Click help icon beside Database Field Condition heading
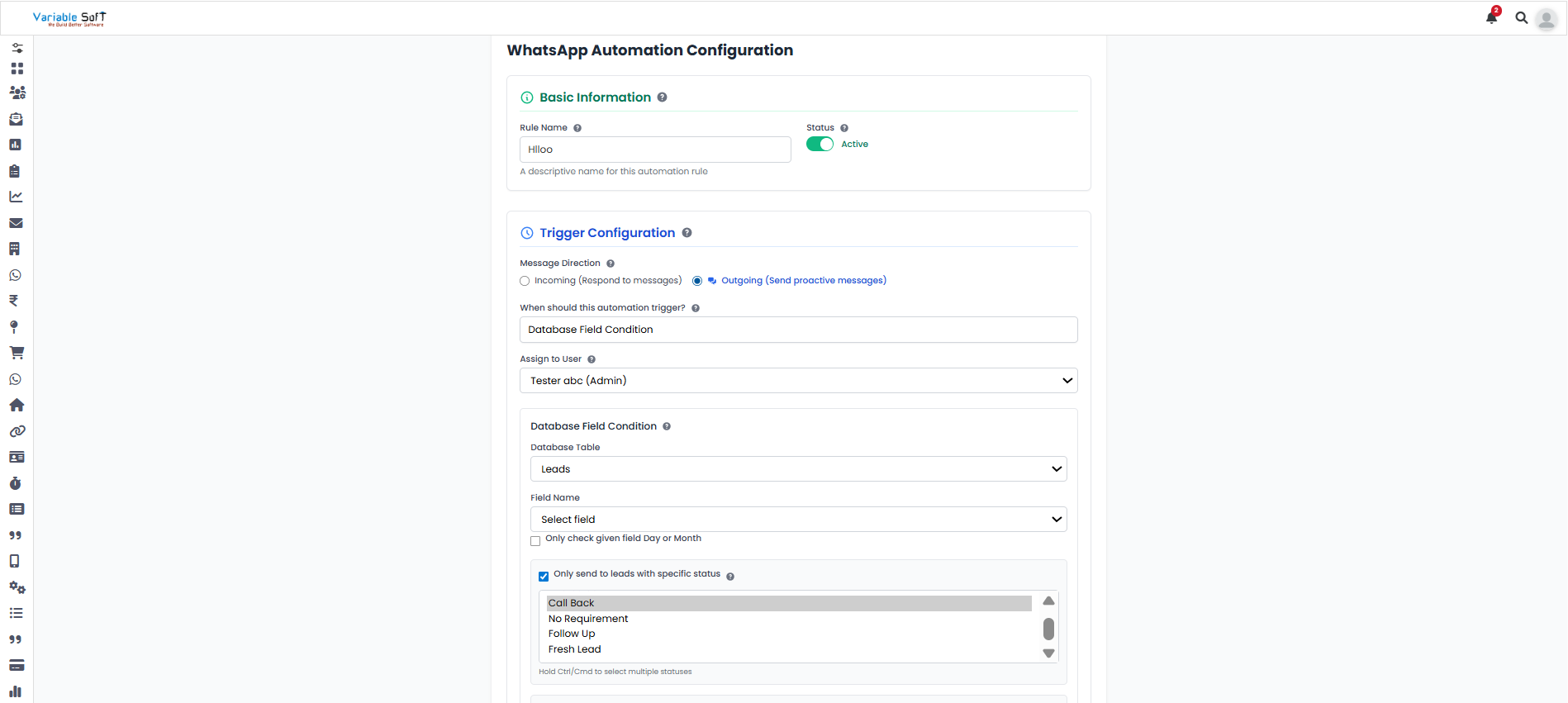This screenshot has height=703, width=1568. pyautogui.click(x=667, y=426)
